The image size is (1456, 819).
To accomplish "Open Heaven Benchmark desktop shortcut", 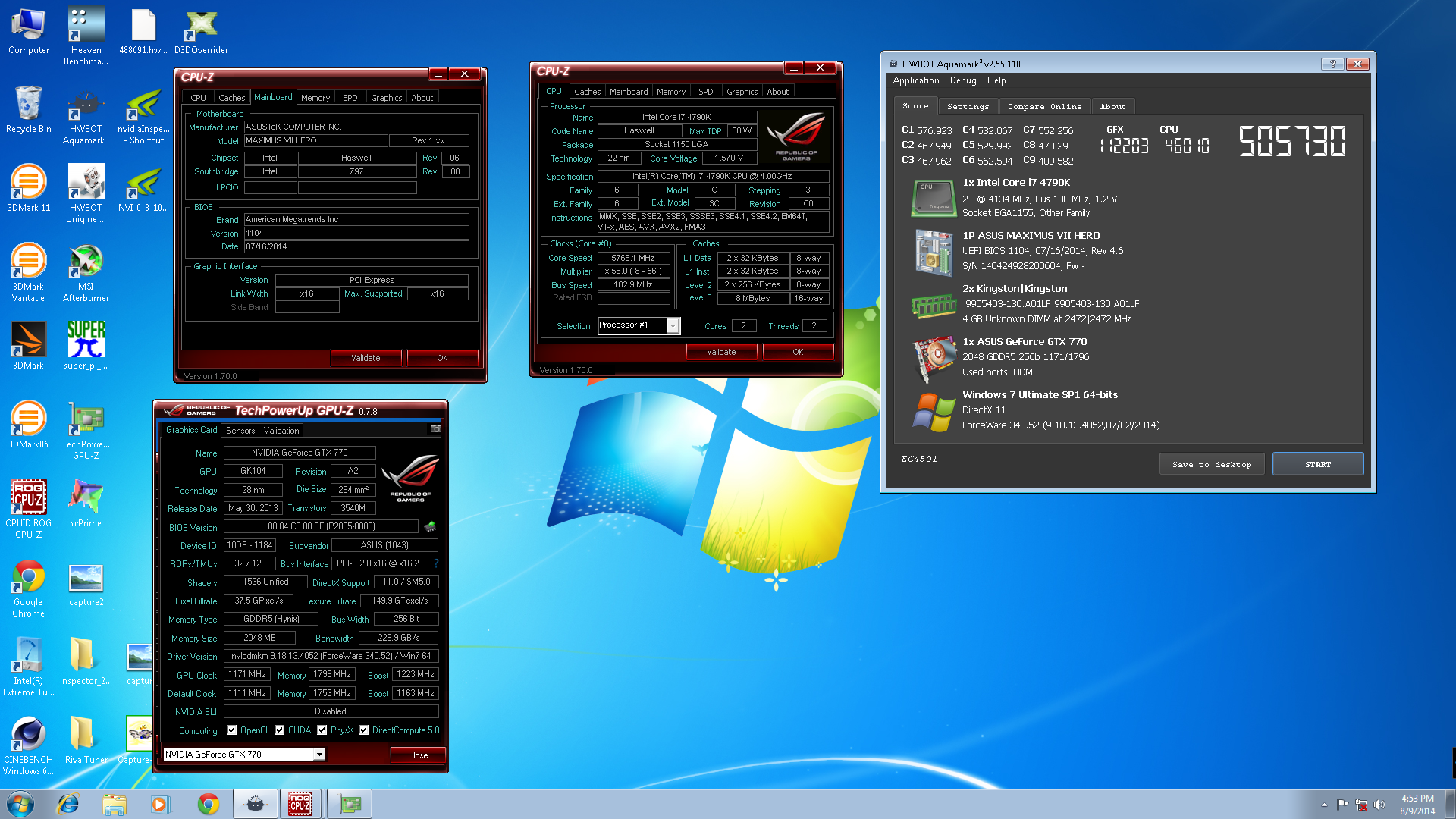I will 86,36.
